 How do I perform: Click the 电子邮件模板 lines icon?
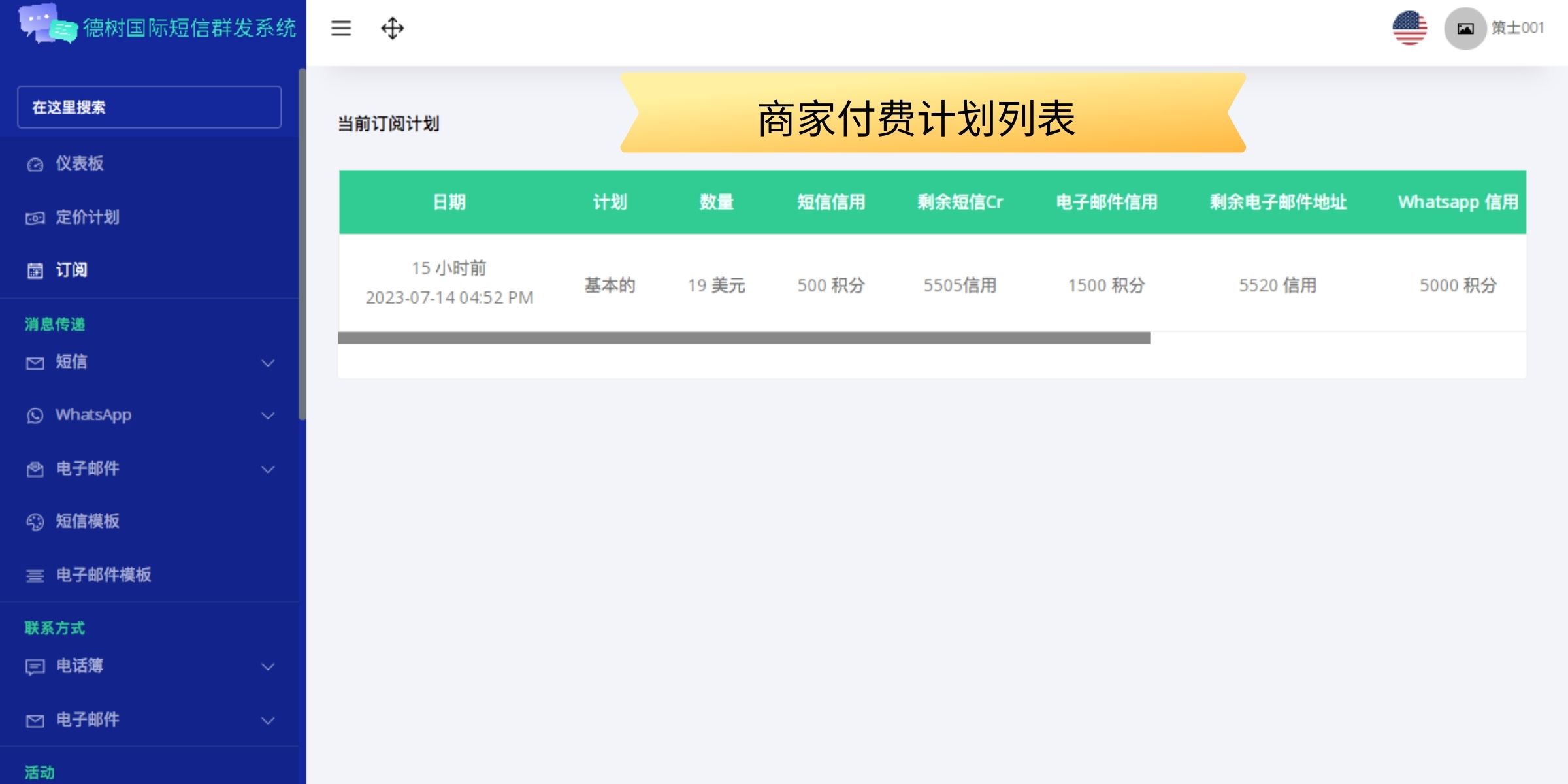pos(35,576)
